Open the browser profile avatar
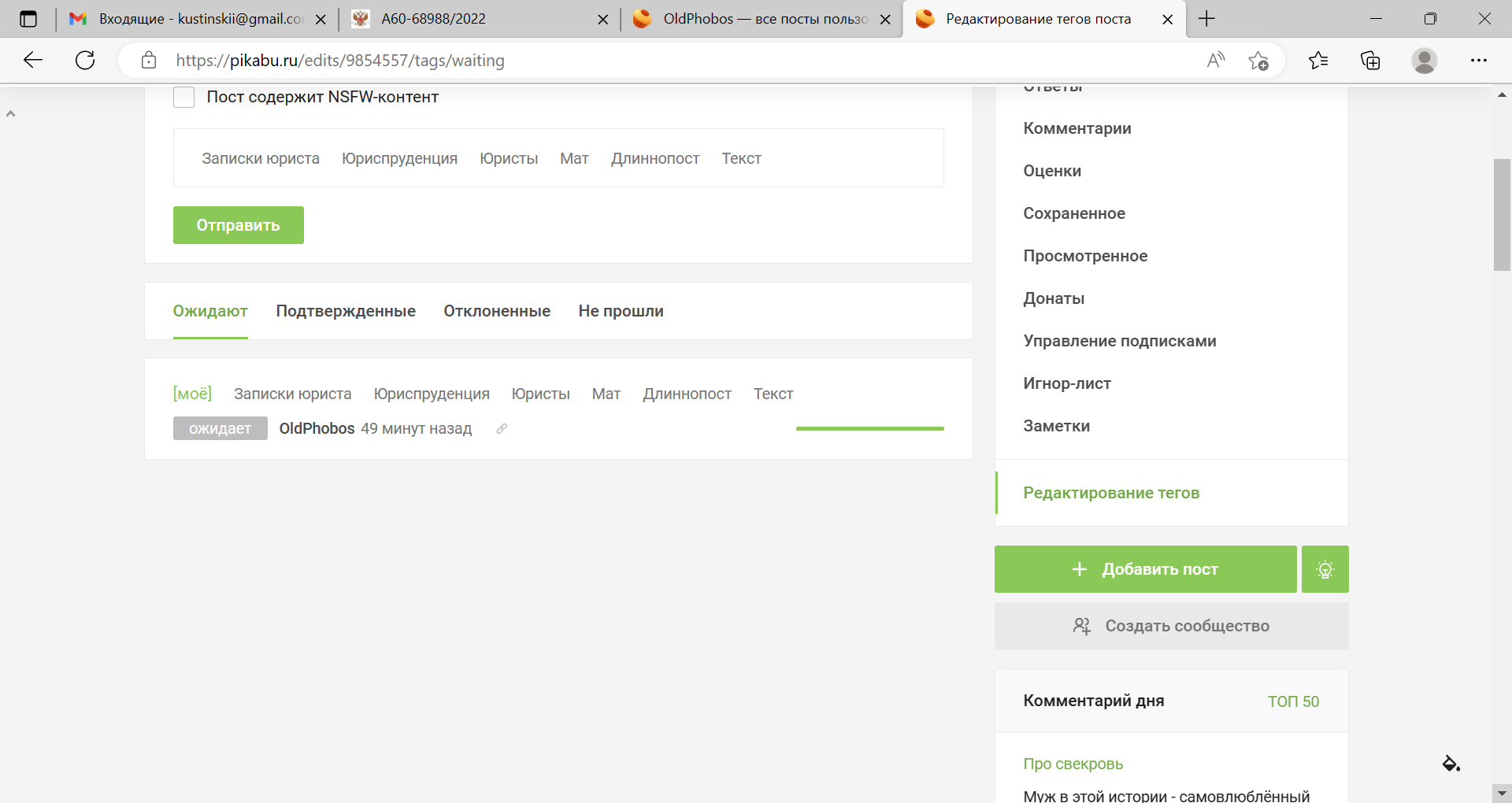The width and height of the screenshot is (1512, 803). (x=1425, y=61)
